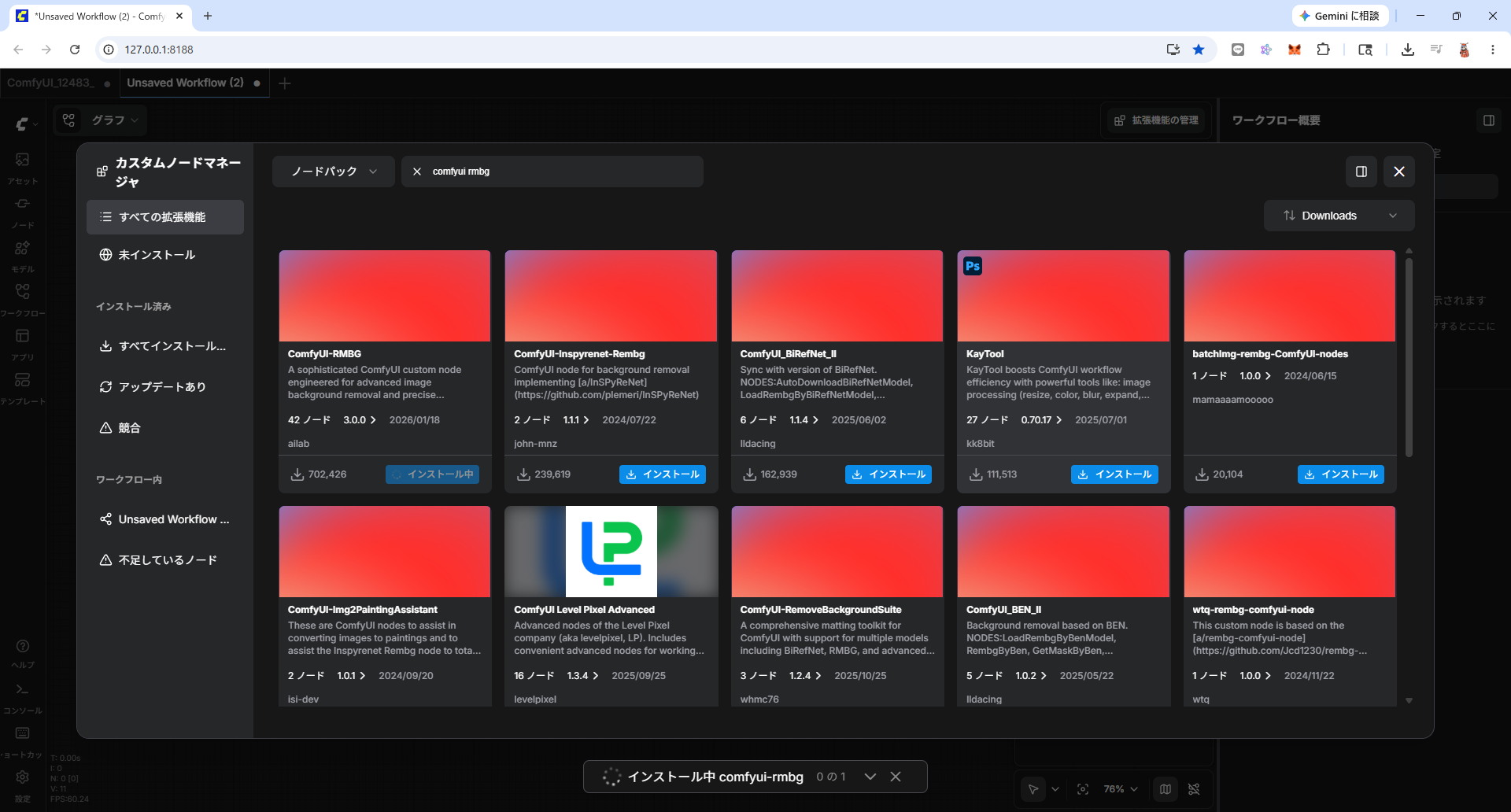The height and width of the screenshot is (812, 1511).
Task: Click the Photoshop Ps badge on KayTool
Action: pyautogui.click(x=973, y=266)
